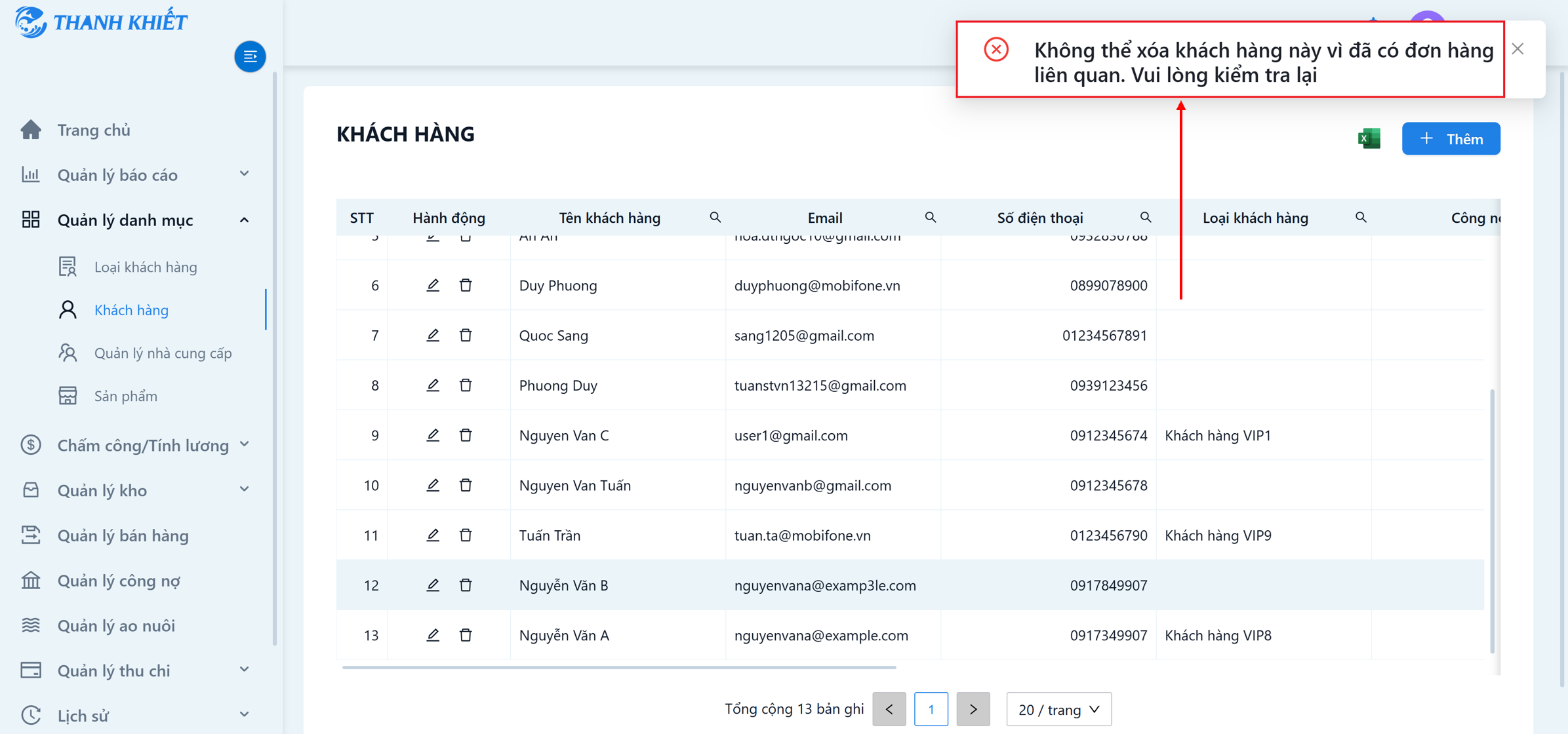The height and width of the screenshot is (734, 1568).
Task: Open Sản phẩm submenu item
Action: click(125, 396)
